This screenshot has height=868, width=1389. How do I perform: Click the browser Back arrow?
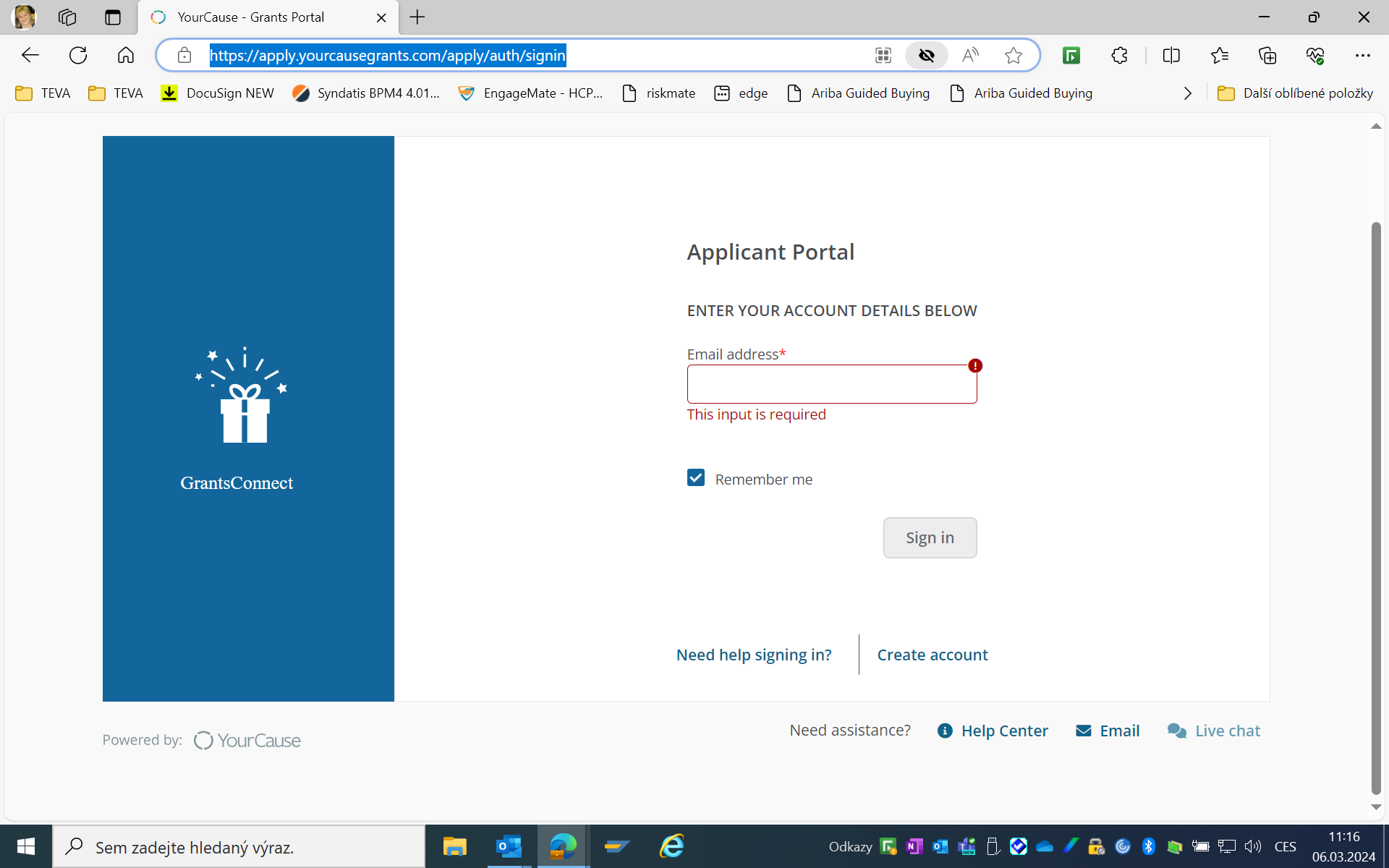[30, 56]
